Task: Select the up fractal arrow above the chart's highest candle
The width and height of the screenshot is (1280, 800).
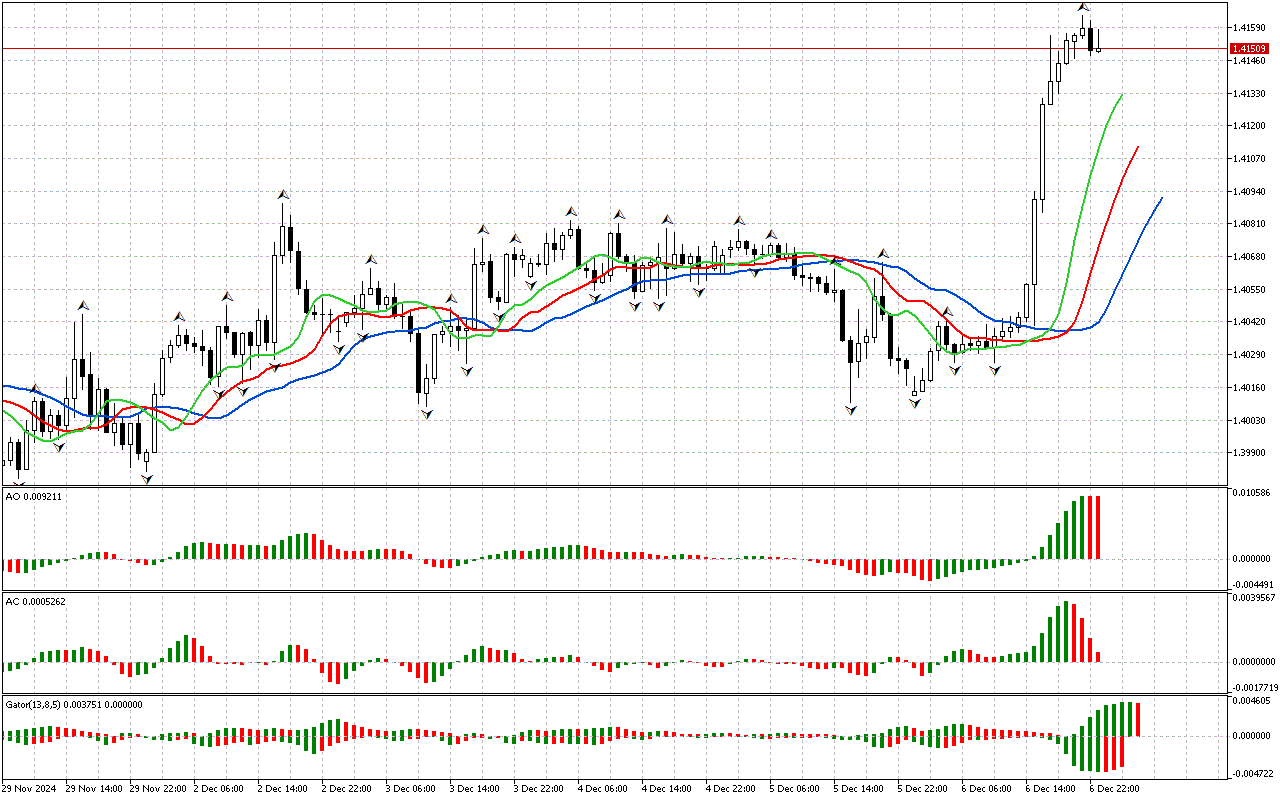Action: click(1083, 7)
